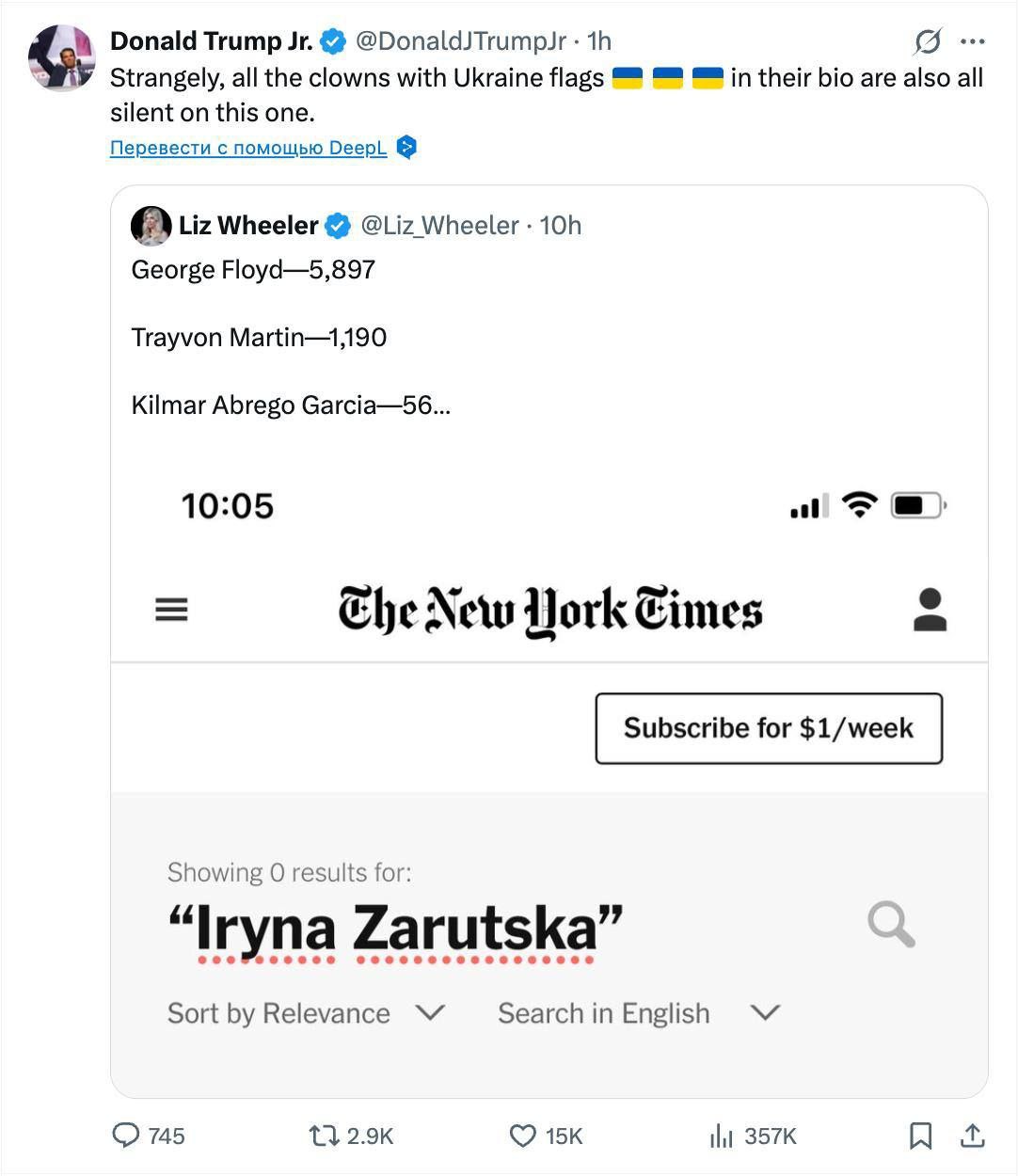The image size is (1018, 1176).
Task: Open the Grok circle-slash icon
Action: pos(928,41)
